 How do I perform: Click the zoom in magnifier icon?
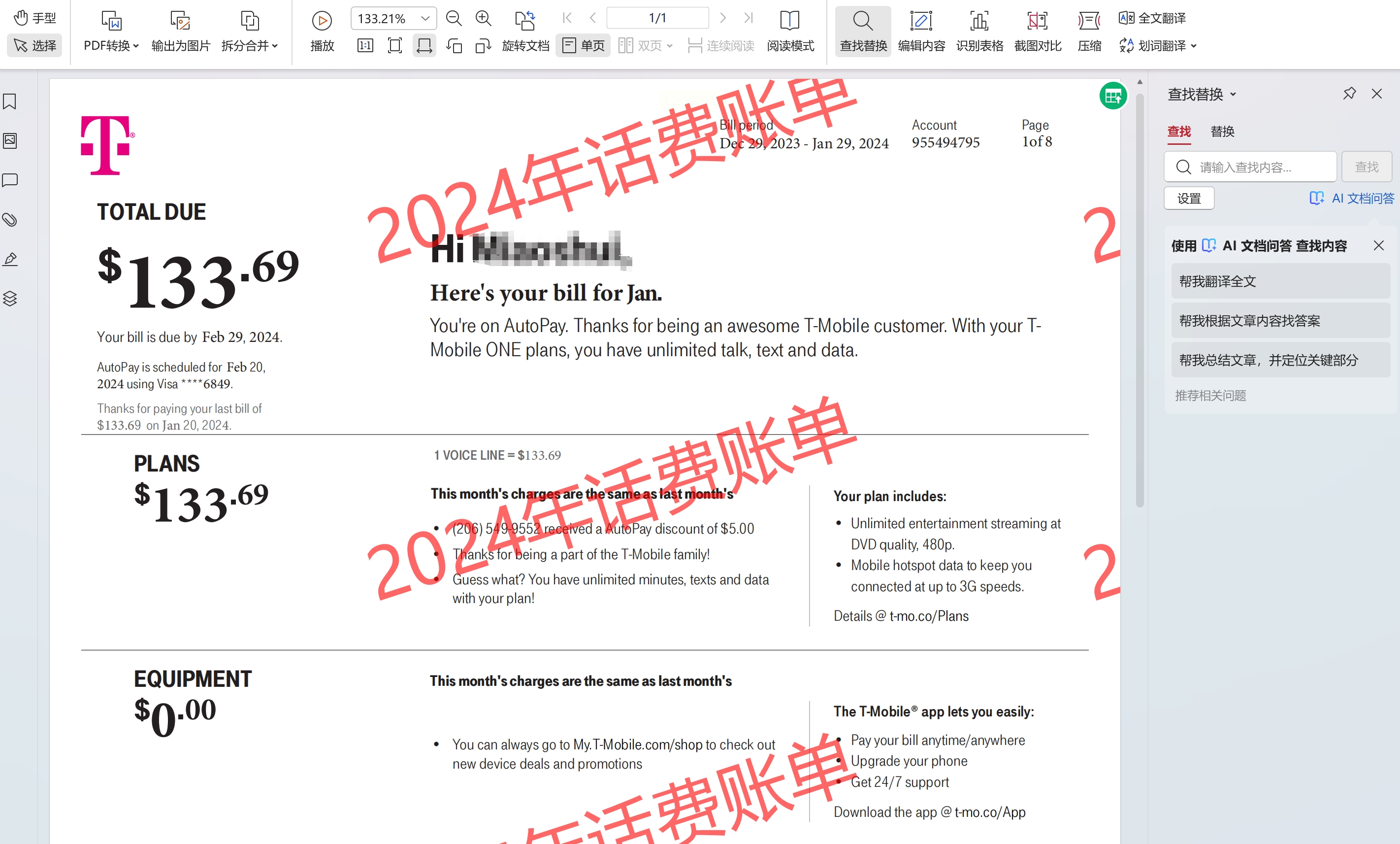click(x=483, y=19)
